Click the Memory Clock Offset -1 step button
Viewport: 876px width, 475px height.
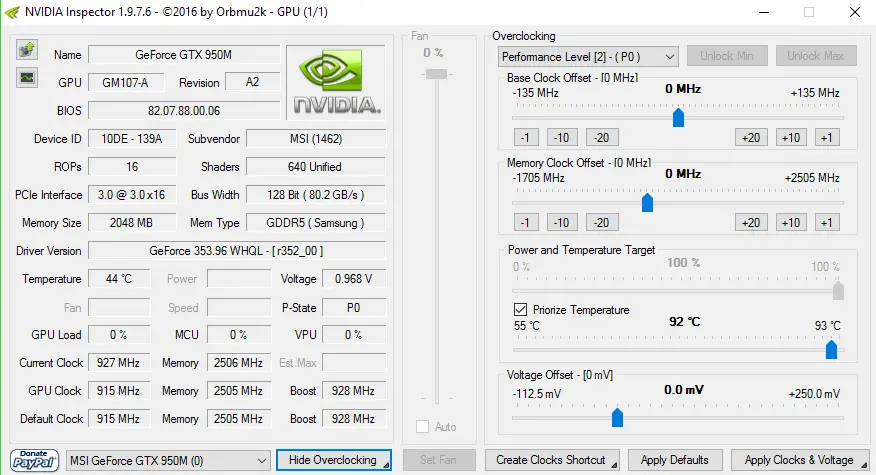click(525, 222)
